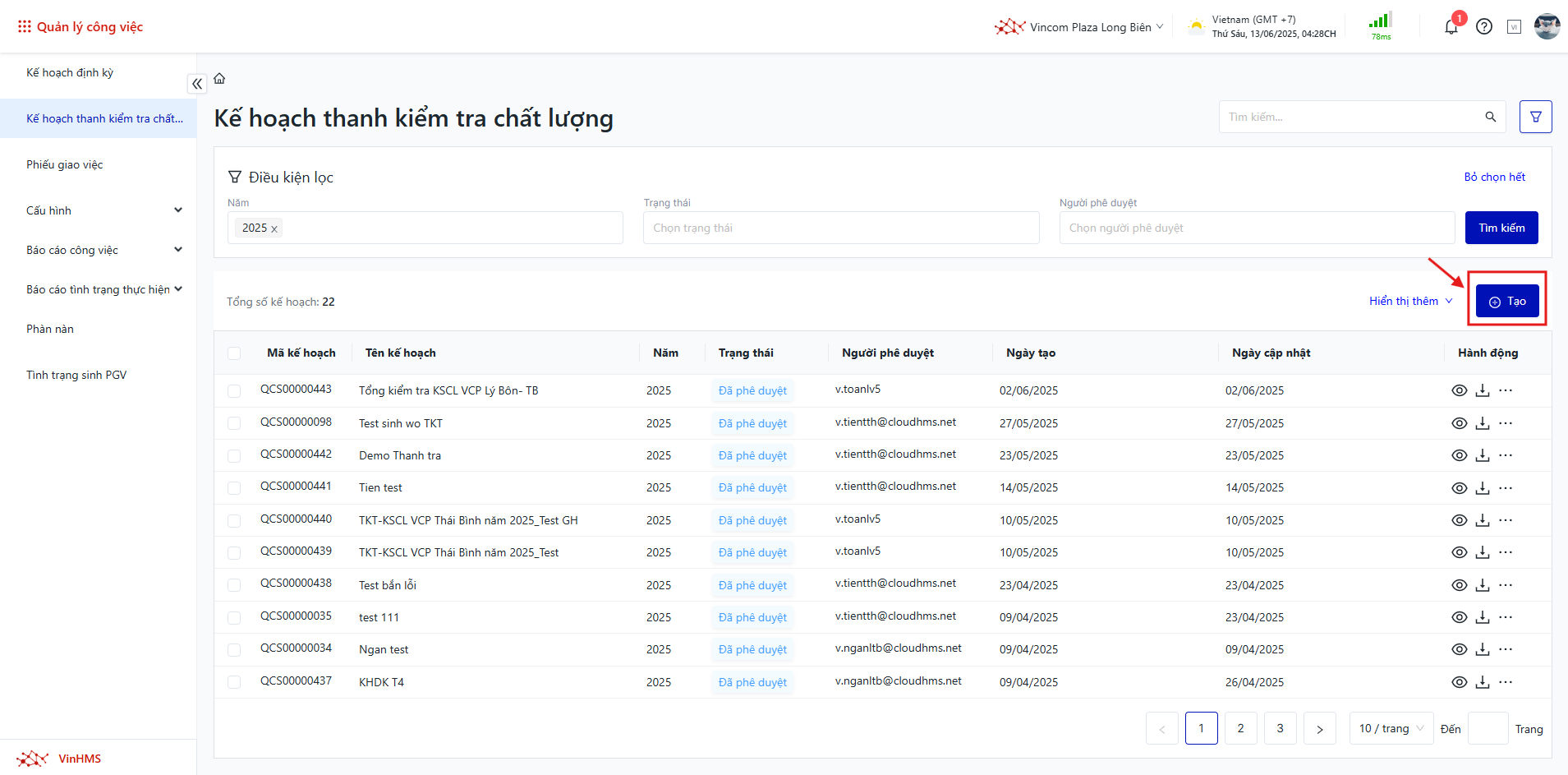
Task: Go to home breadcrumb icon
Action: coord(219,79)
